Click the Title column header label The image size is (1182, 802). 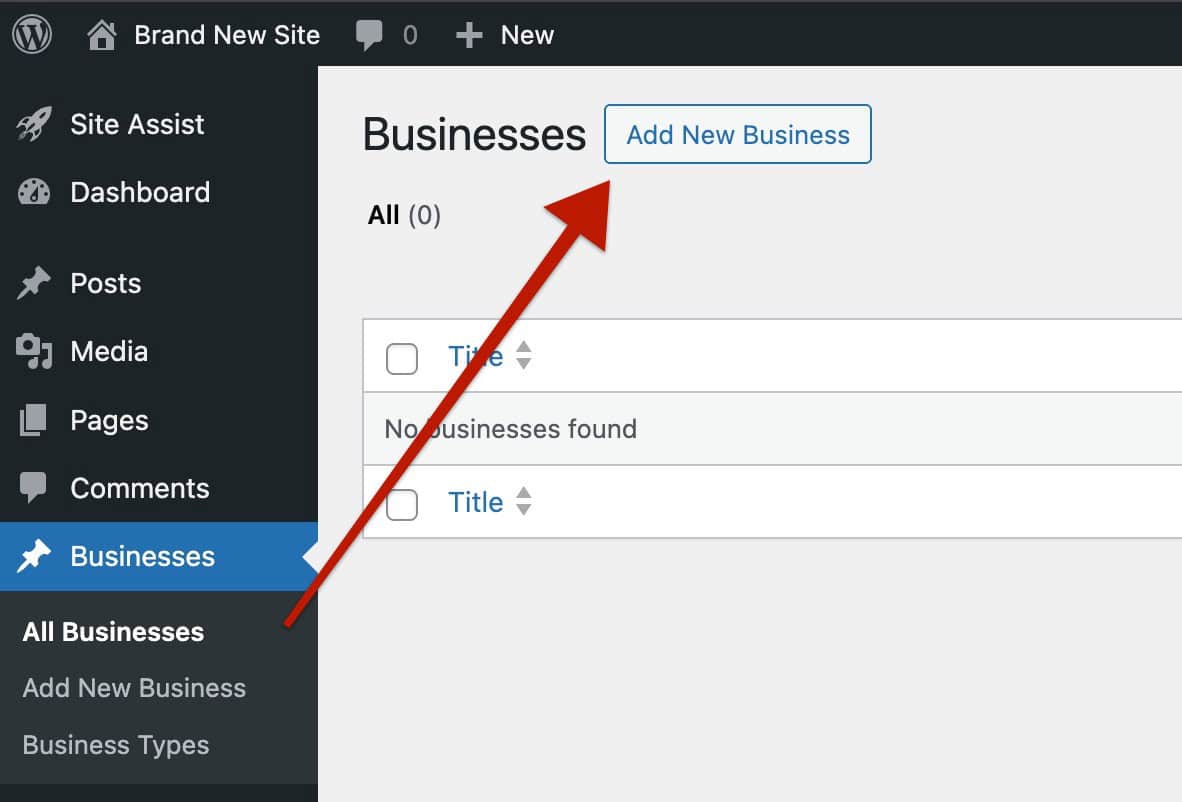[x=476, y=356]
